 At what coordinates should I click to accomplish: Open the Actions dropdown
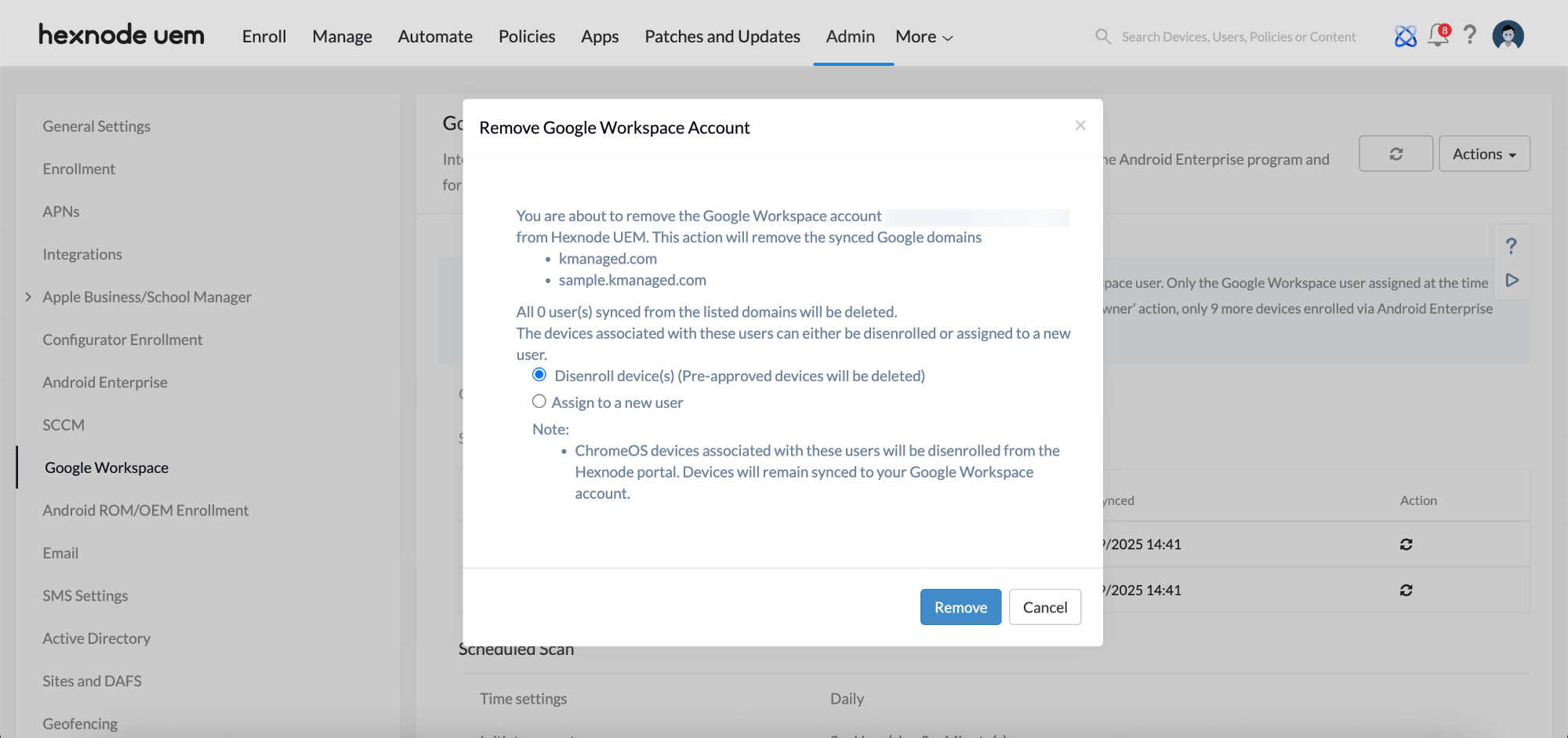point(1484,154)
